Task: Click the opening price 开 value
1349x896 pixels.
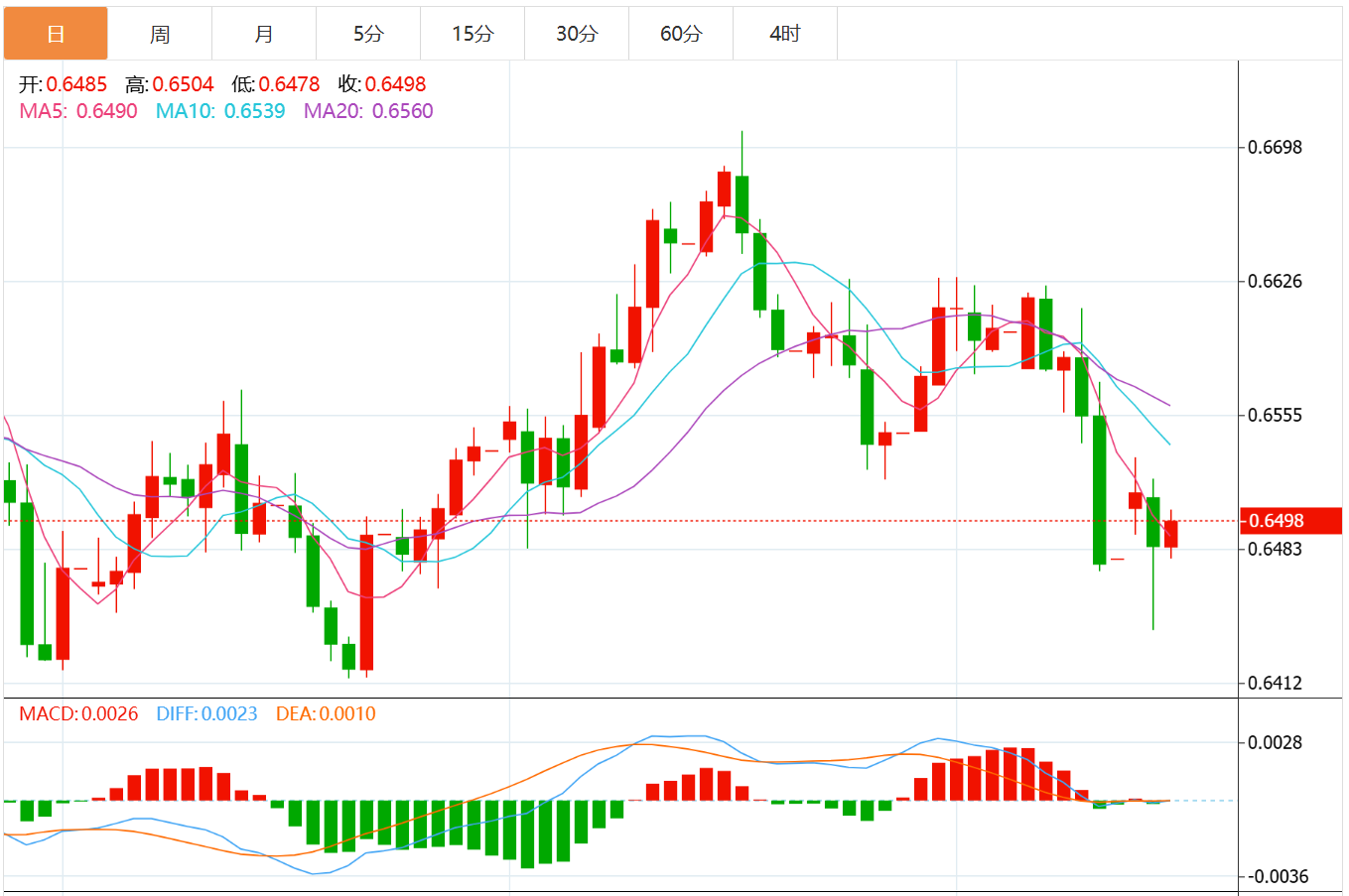Action: coord(76,84)
